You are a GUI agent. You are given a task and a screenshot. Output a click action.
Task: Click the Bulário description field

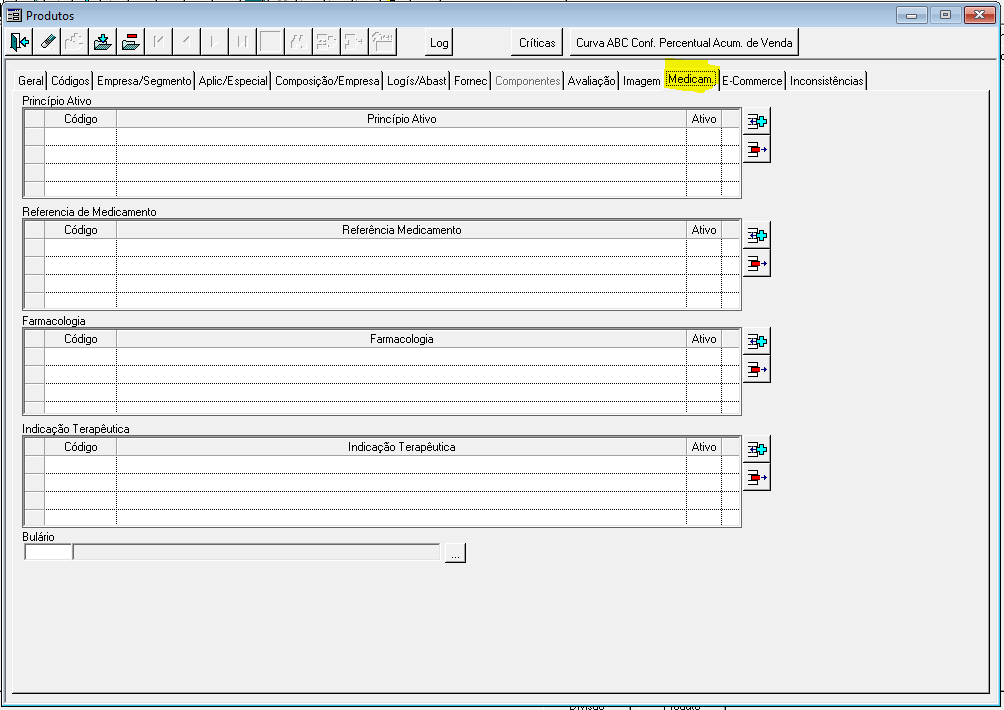[x=257, y=552]
